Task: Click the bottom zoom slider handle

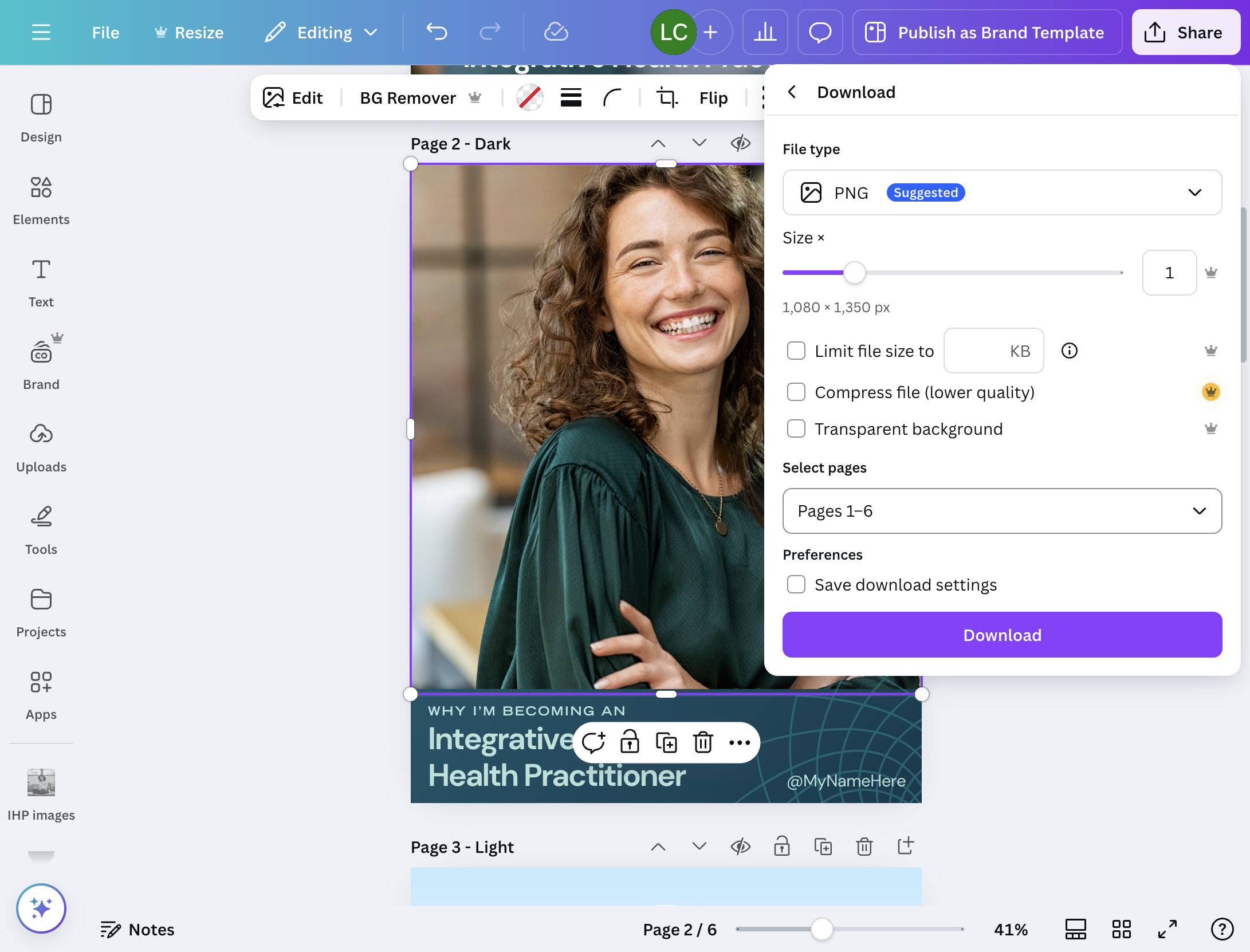Action: click(821, 929)
